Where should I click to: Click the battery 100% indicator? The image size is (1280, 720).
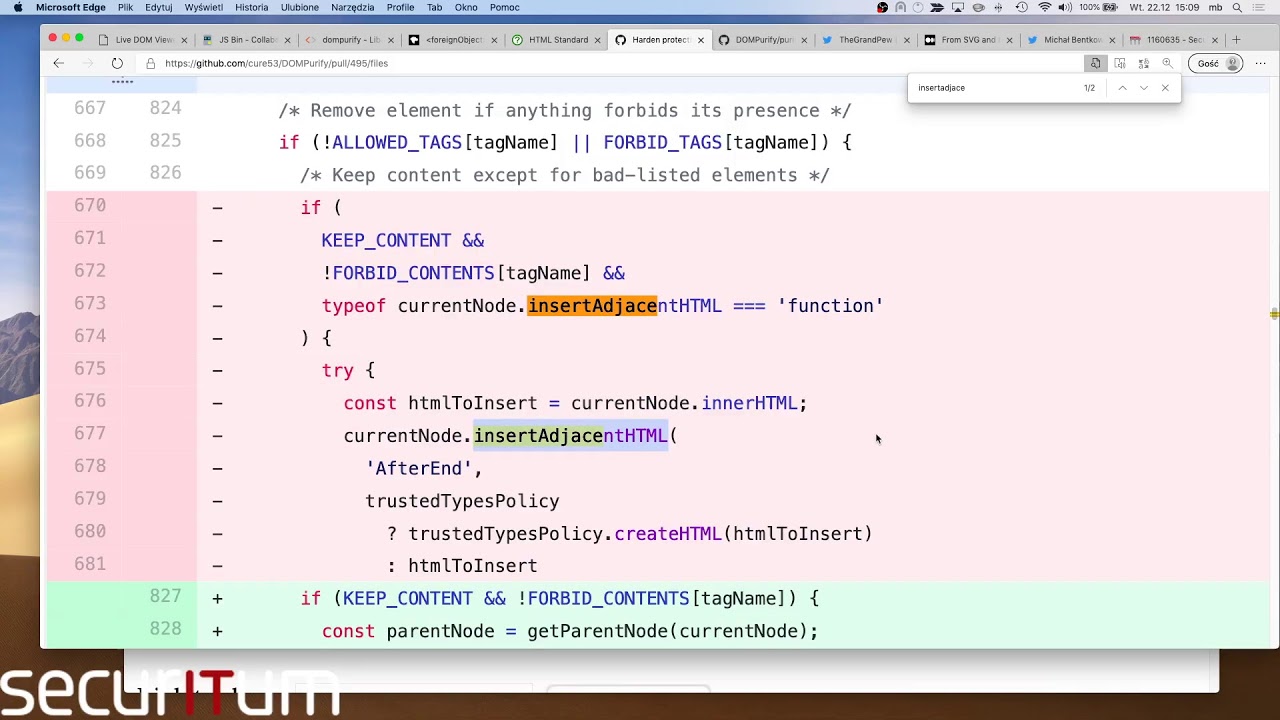pyautogui.click(x=1098, y=7)
